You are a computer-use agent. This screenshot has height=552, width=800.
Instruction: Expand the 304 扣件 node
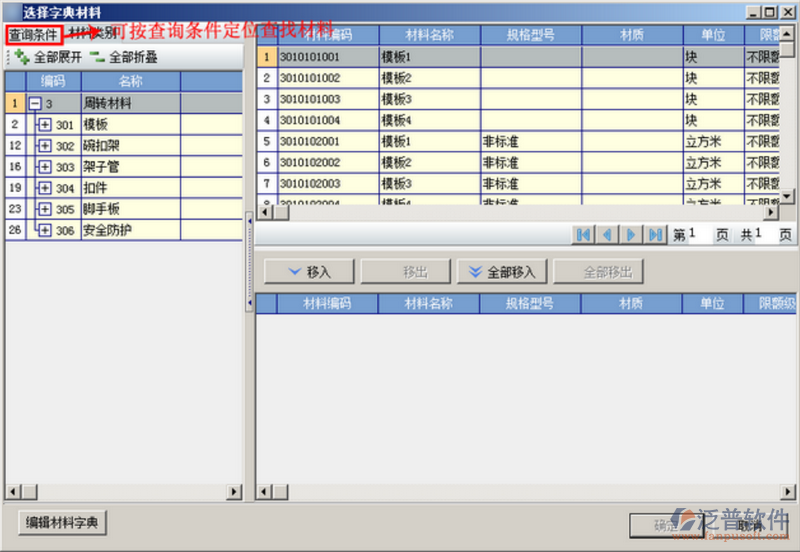tap(45, 188)
